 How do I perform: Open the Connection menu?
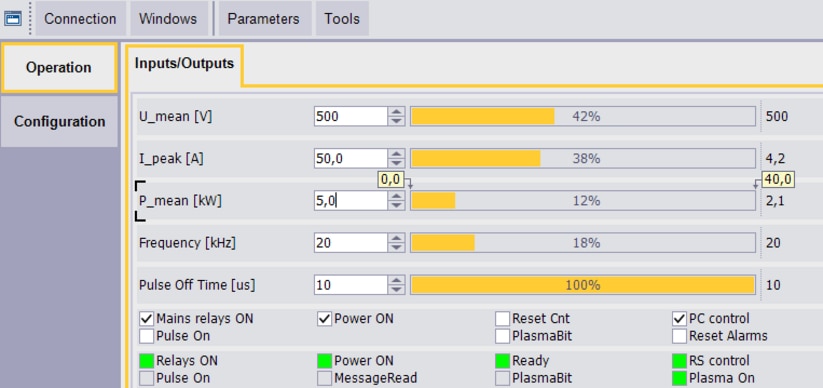coord(80,19)
